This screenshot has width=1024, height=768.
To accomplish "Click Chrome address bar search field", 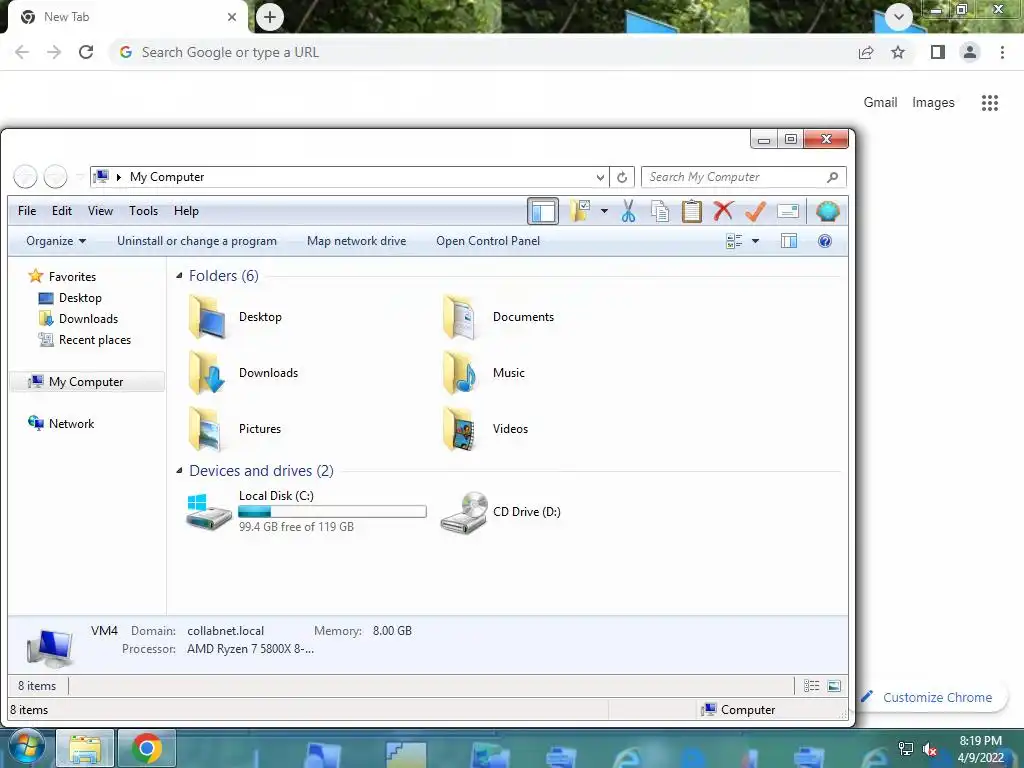I will pos(482,52).
